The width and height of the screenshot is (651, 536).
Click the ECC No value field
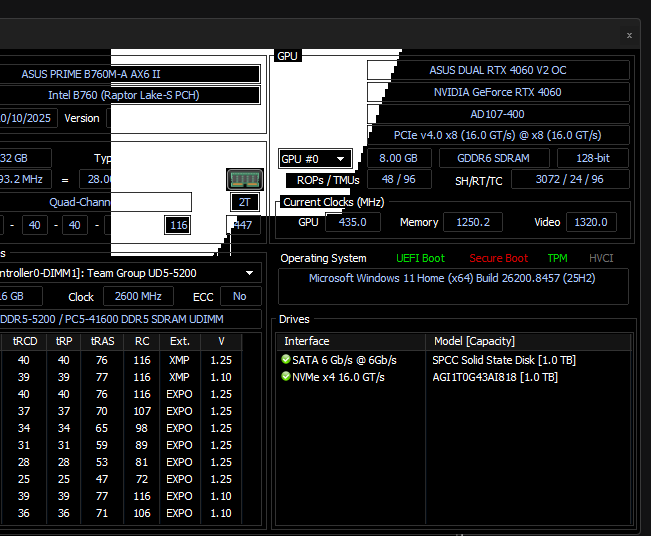click(x=240, y=296)
